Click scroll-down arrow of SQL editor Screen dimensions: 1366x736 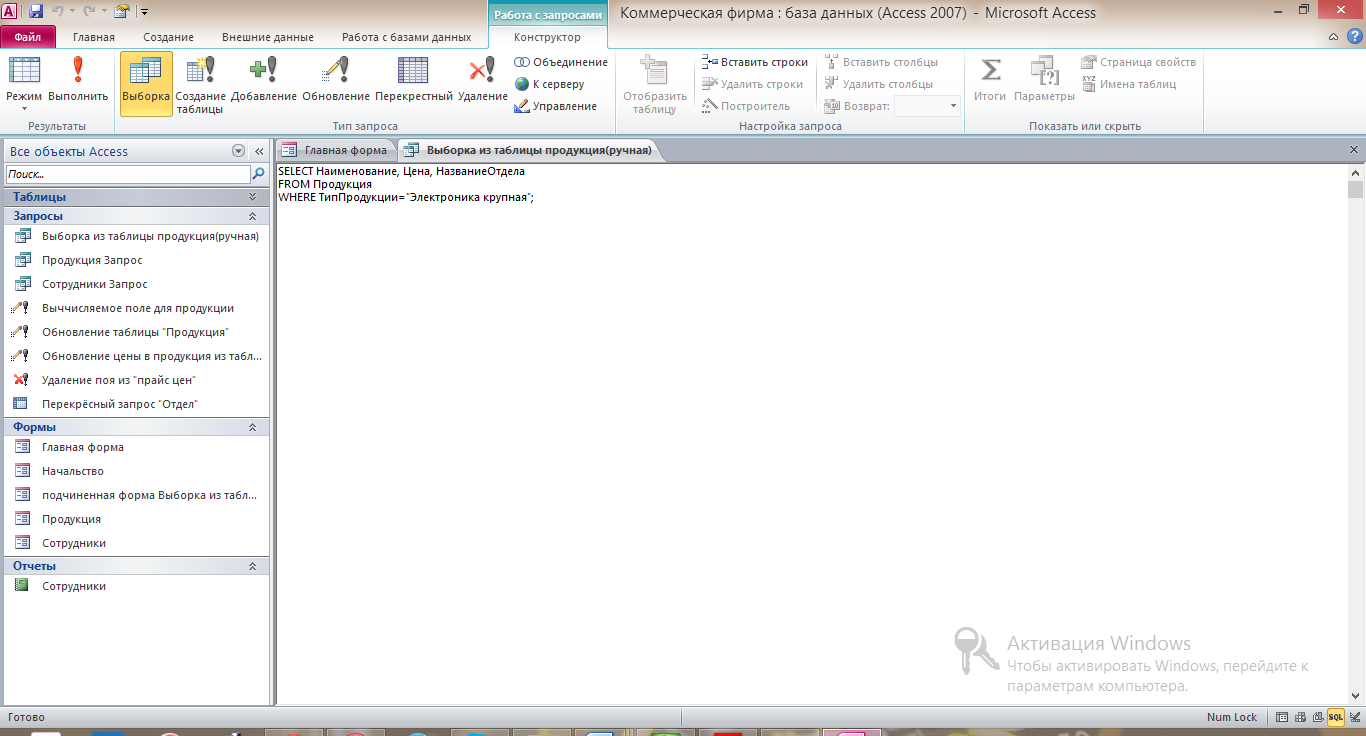(1355, 695)
